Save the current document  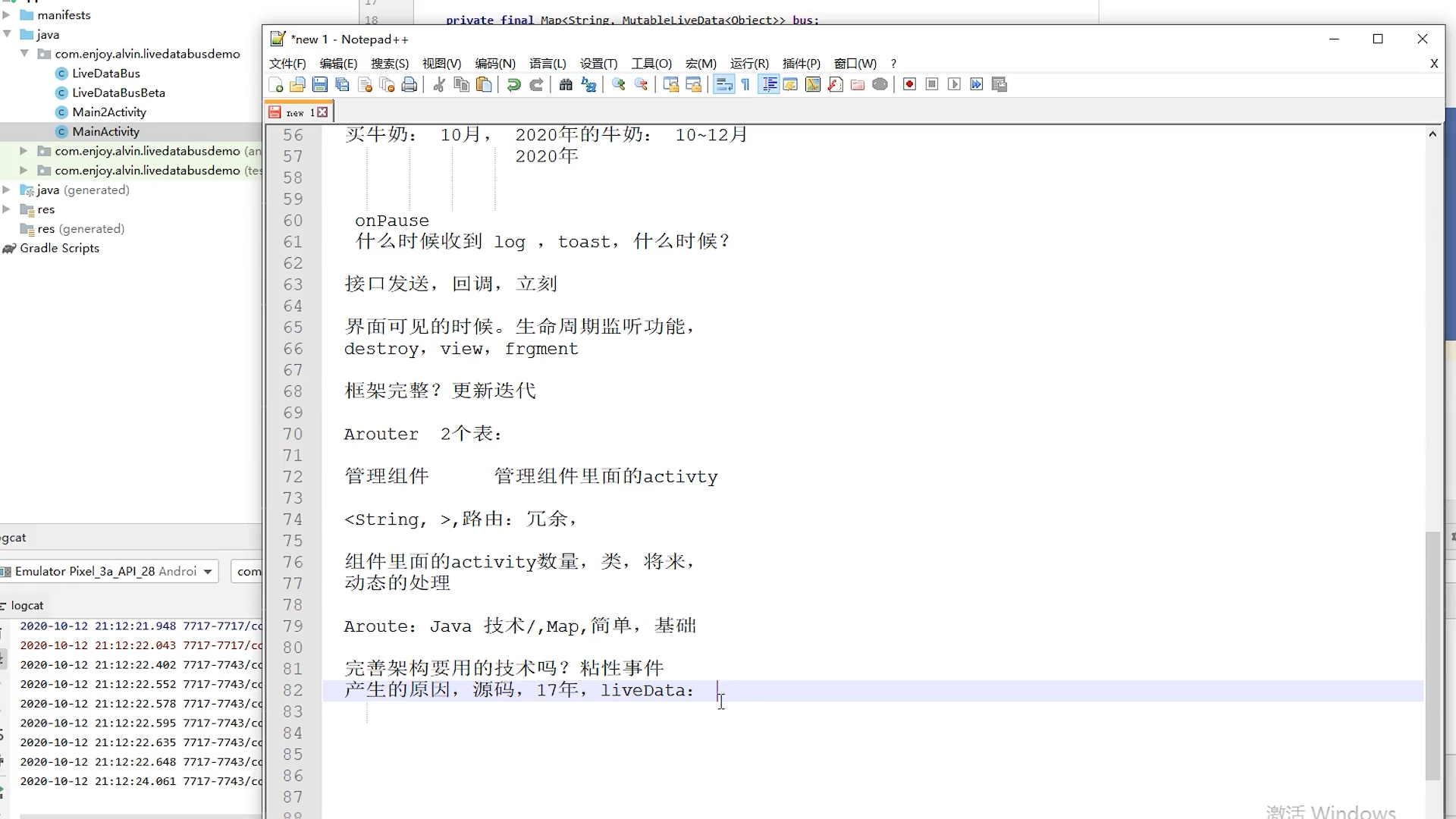(320, 84)
